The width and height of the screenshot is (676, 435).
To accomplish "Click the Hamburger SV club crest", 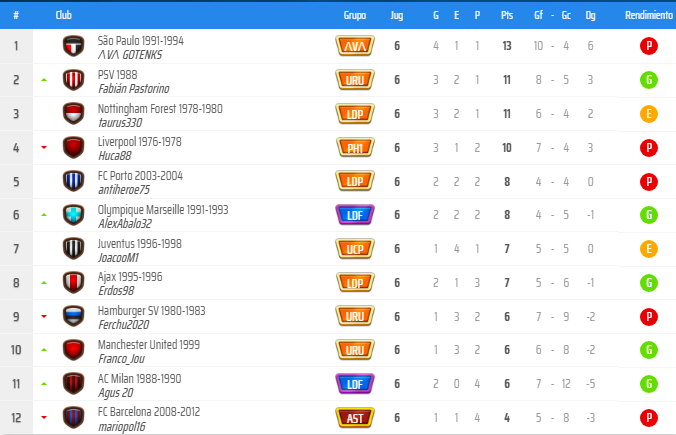I will (73, 317).
